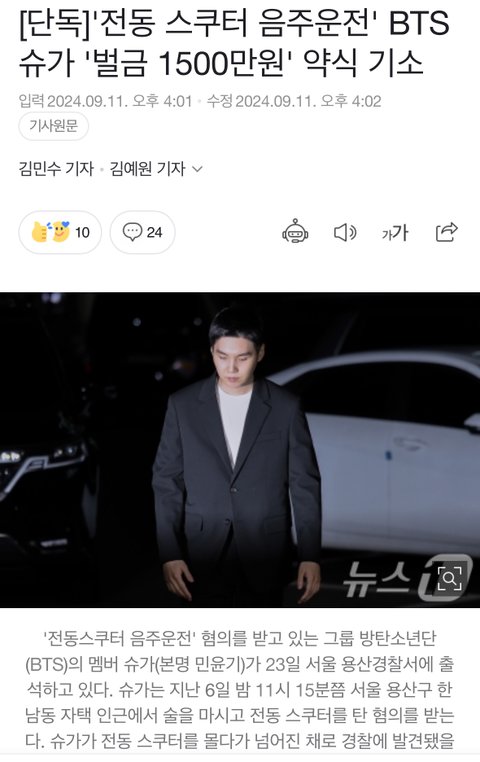Play article audio with speaker icon
Image resolution: width=480 pixels, height=762 pixels.
pyautogui.click(x=345, y=233)
